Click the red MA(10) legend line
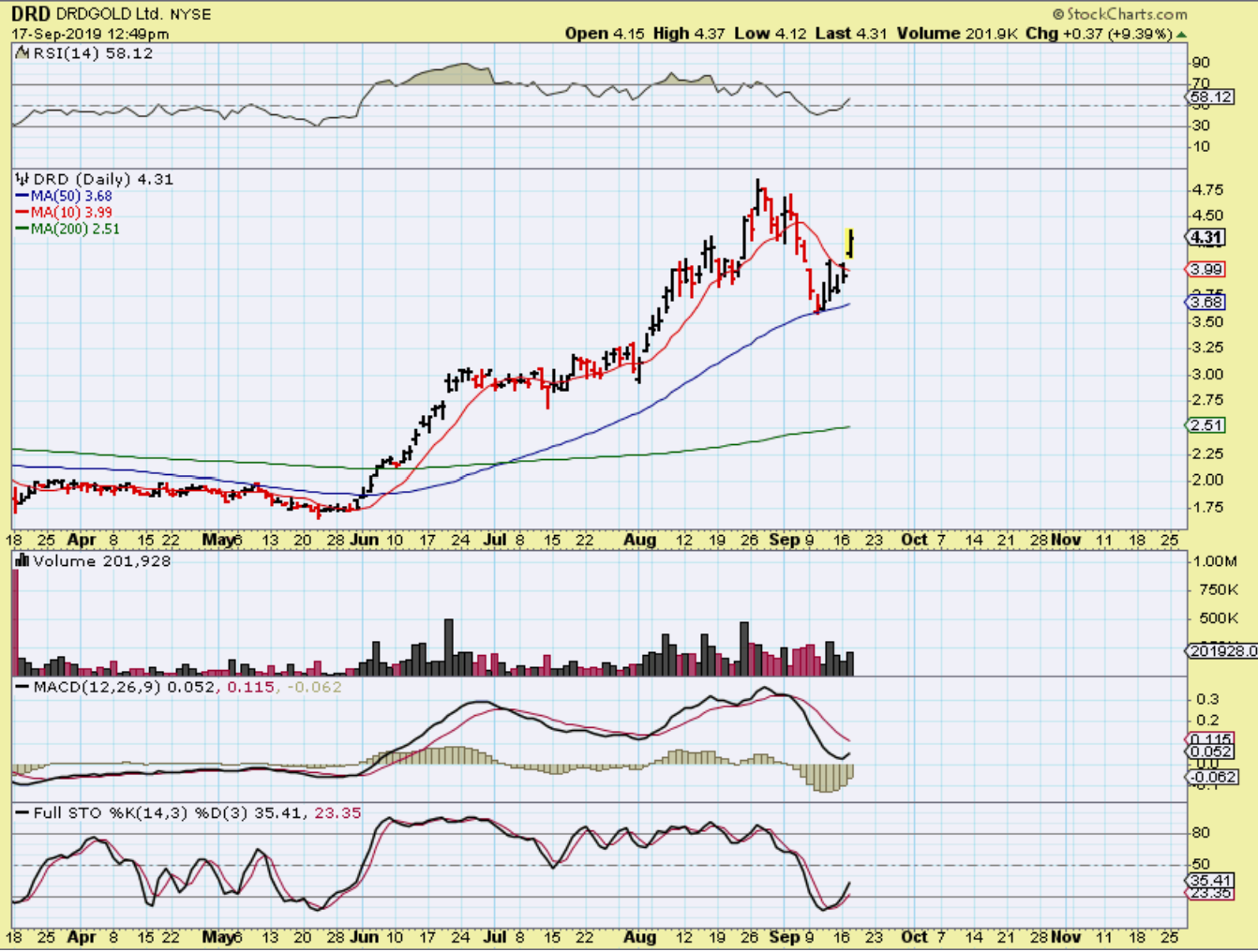 tap(22, 213)
